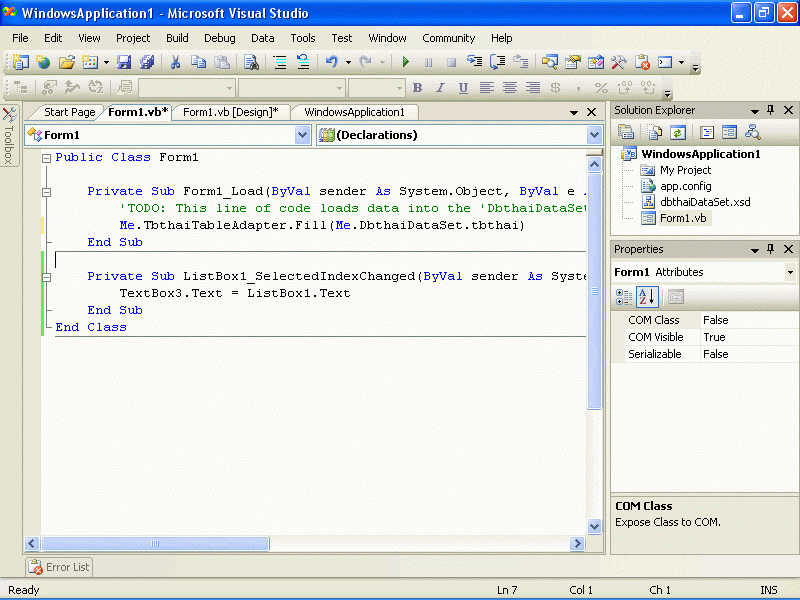Select dbthaiDataSet.xsd in Solution Explorer
The height and width of the screenshot is (600, 800).
705,202
